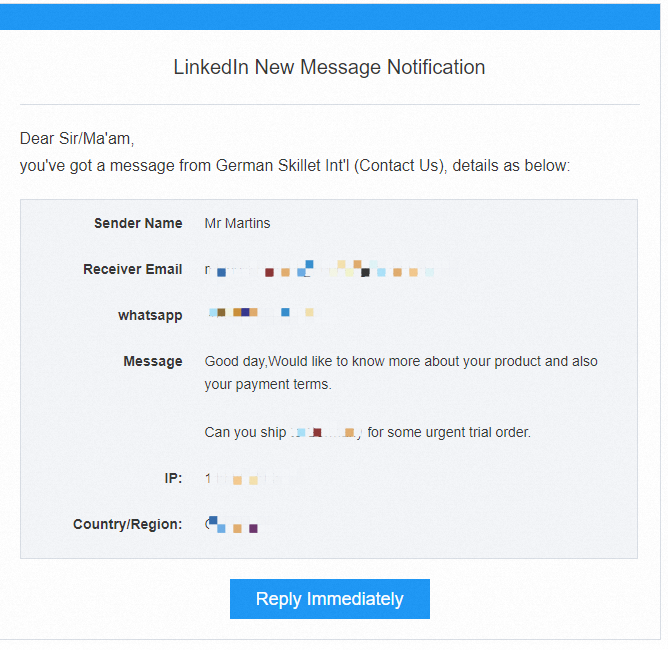Click the blurred receiver email address
The height and width of the screenshot is (650, 668).
(x=320, y=269)
